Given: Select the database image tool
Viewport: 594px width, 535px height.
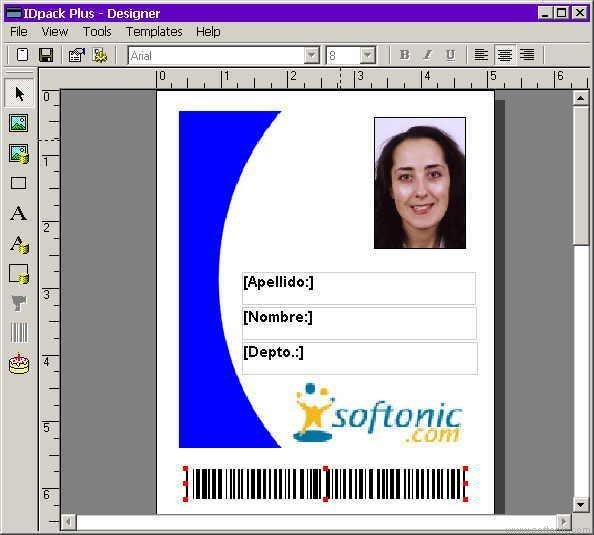Looking at the screenshot, I should [19, 153].
